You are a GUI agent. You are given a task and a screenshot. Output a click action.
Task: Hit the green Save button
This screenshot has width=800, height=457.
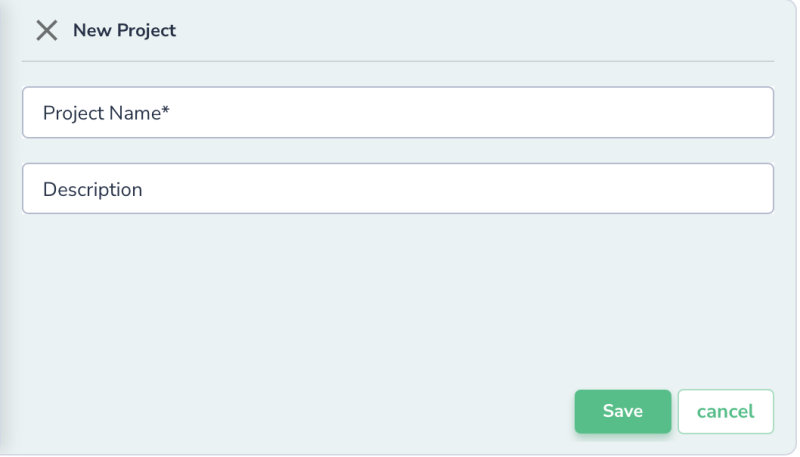[622, 411]
